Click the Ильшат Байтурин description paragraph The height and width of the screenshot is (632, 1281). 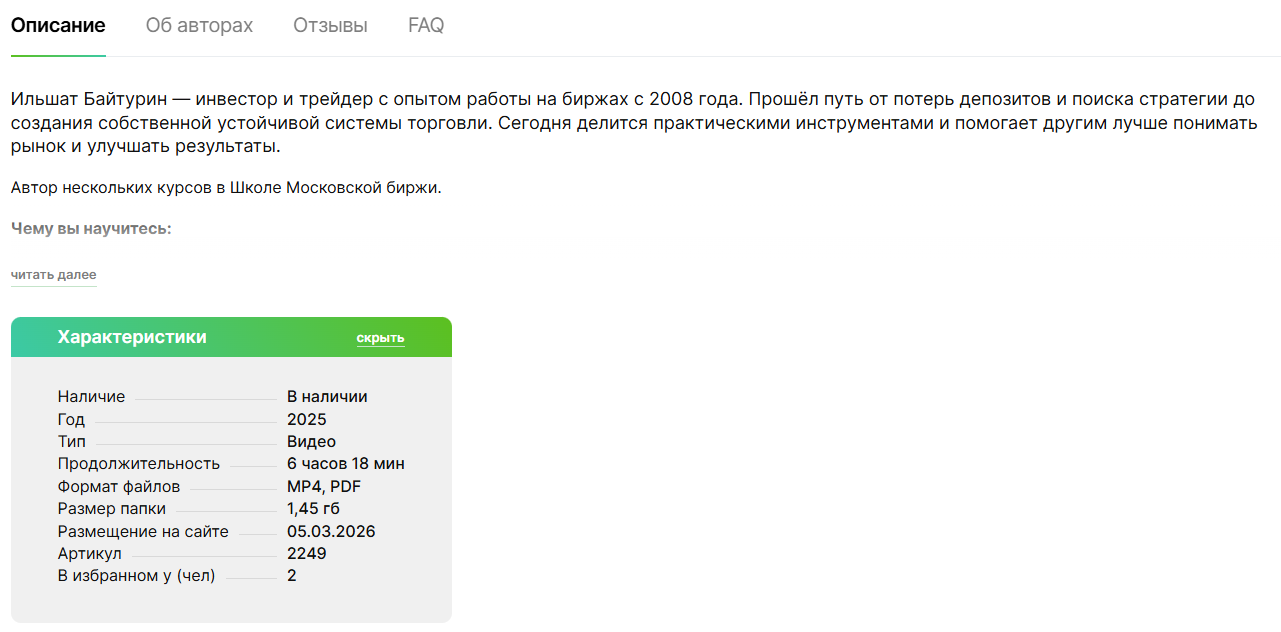(632, 123)
